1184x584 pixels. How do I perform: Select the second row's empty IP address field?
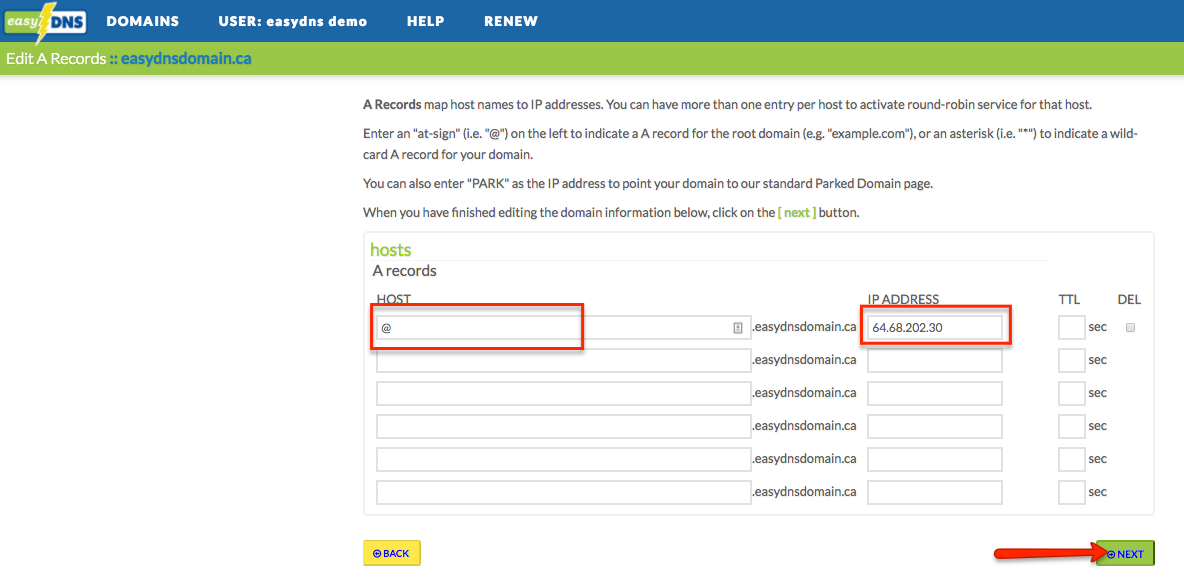coord(935,360)
